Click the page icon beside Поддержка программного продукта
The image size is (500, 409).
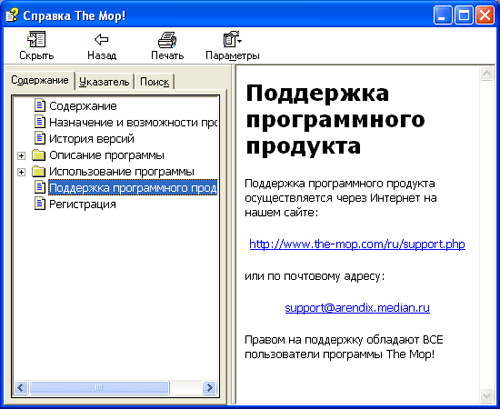pyautogui.click(x=40, y=187)
